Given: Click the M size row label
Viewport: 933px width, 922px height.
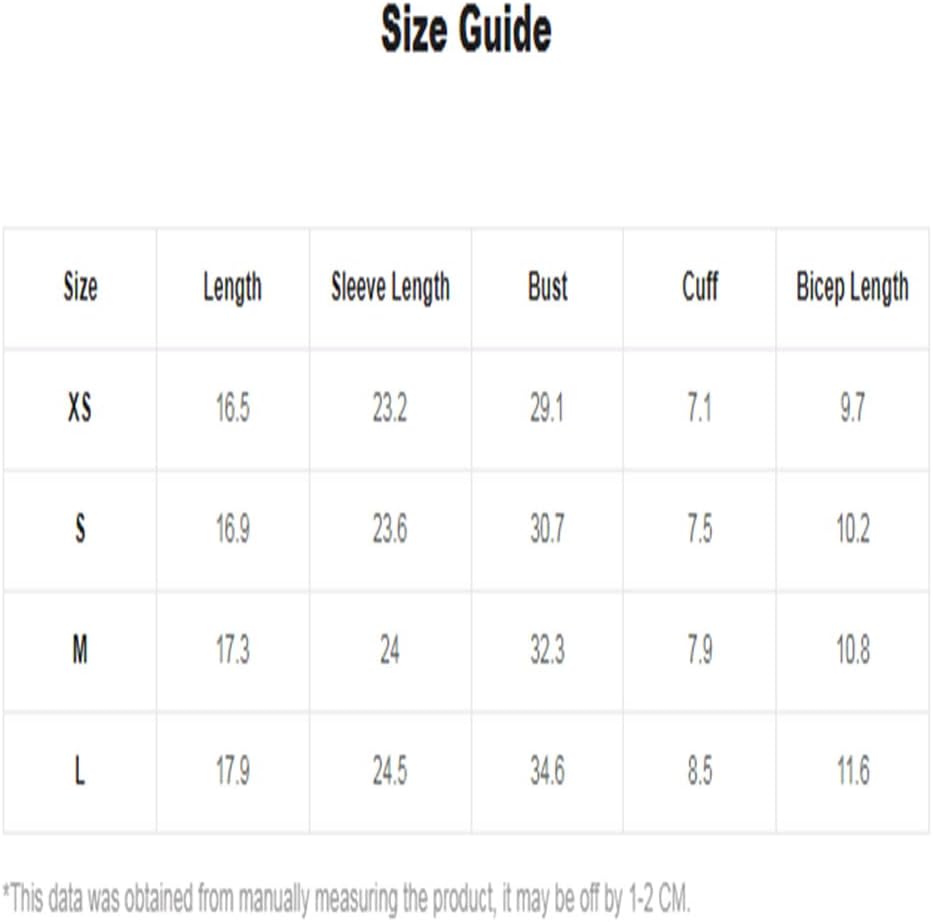Looking at the screenshot, I should click(80, 649).
